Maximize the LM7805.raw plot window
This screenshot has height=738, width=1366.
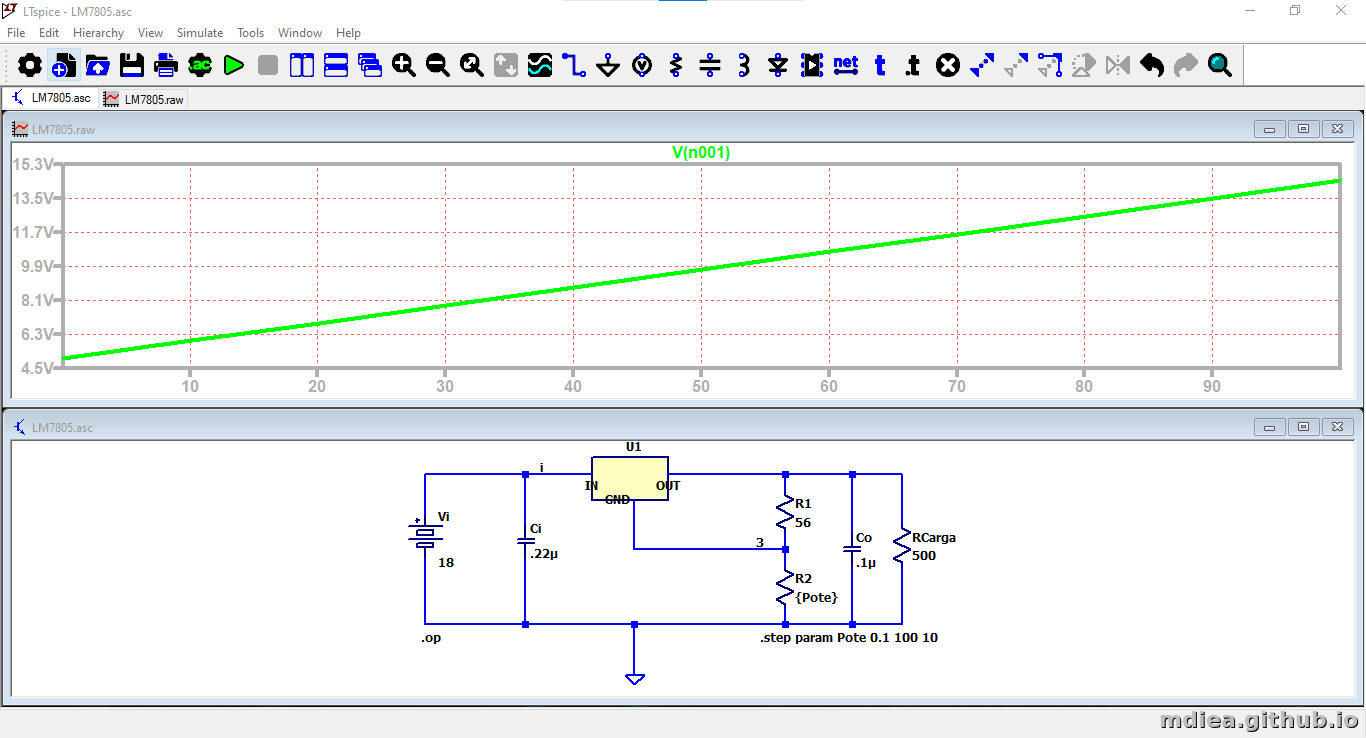click(1304, 129)
